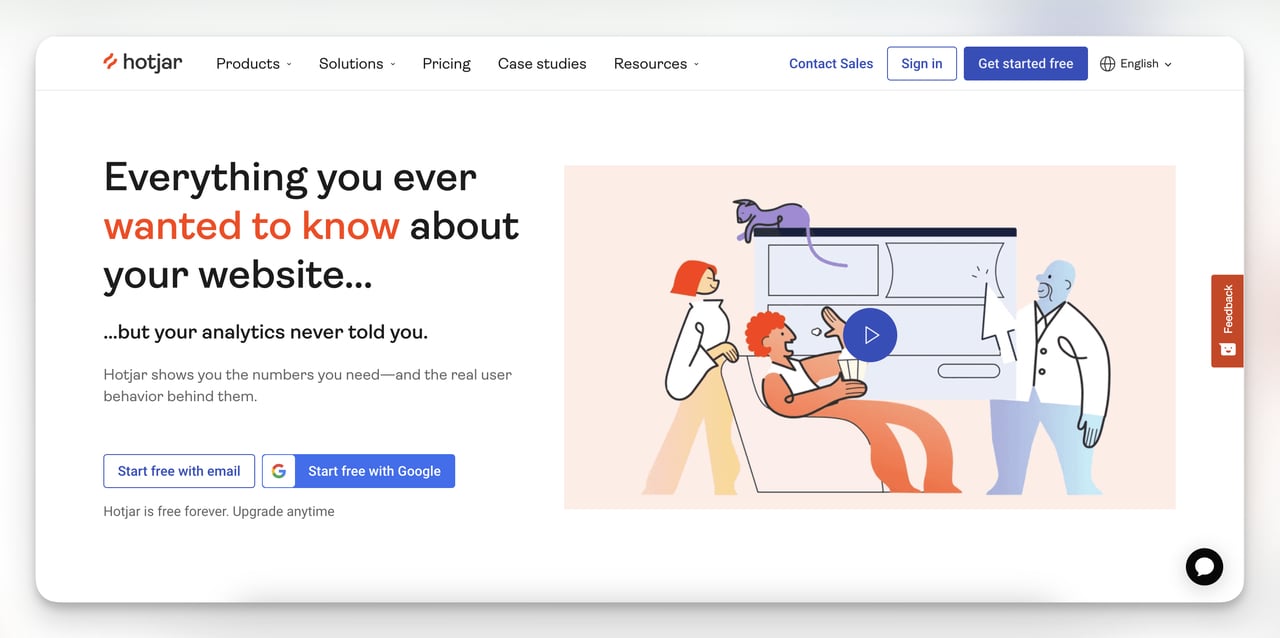Click the orange 'wanted to know' headline text
The width and height of the screenshot is (1280, 638).
tap(252, 226)
